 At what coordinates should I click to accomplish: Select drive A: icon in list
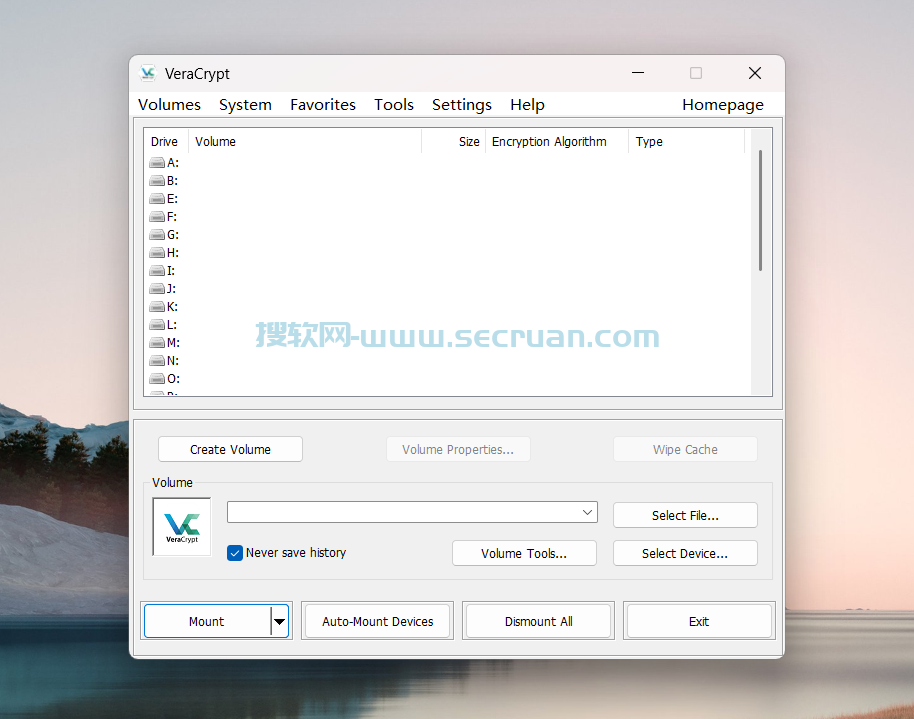tap(157, 163)
